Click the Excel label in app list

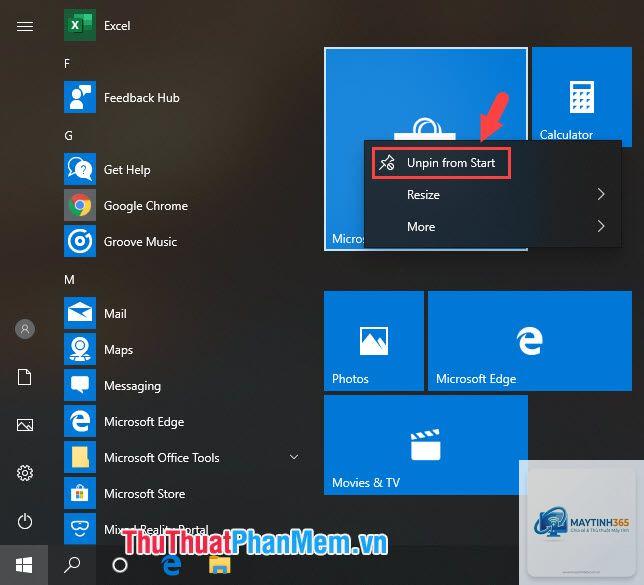[x=117, y=26]
